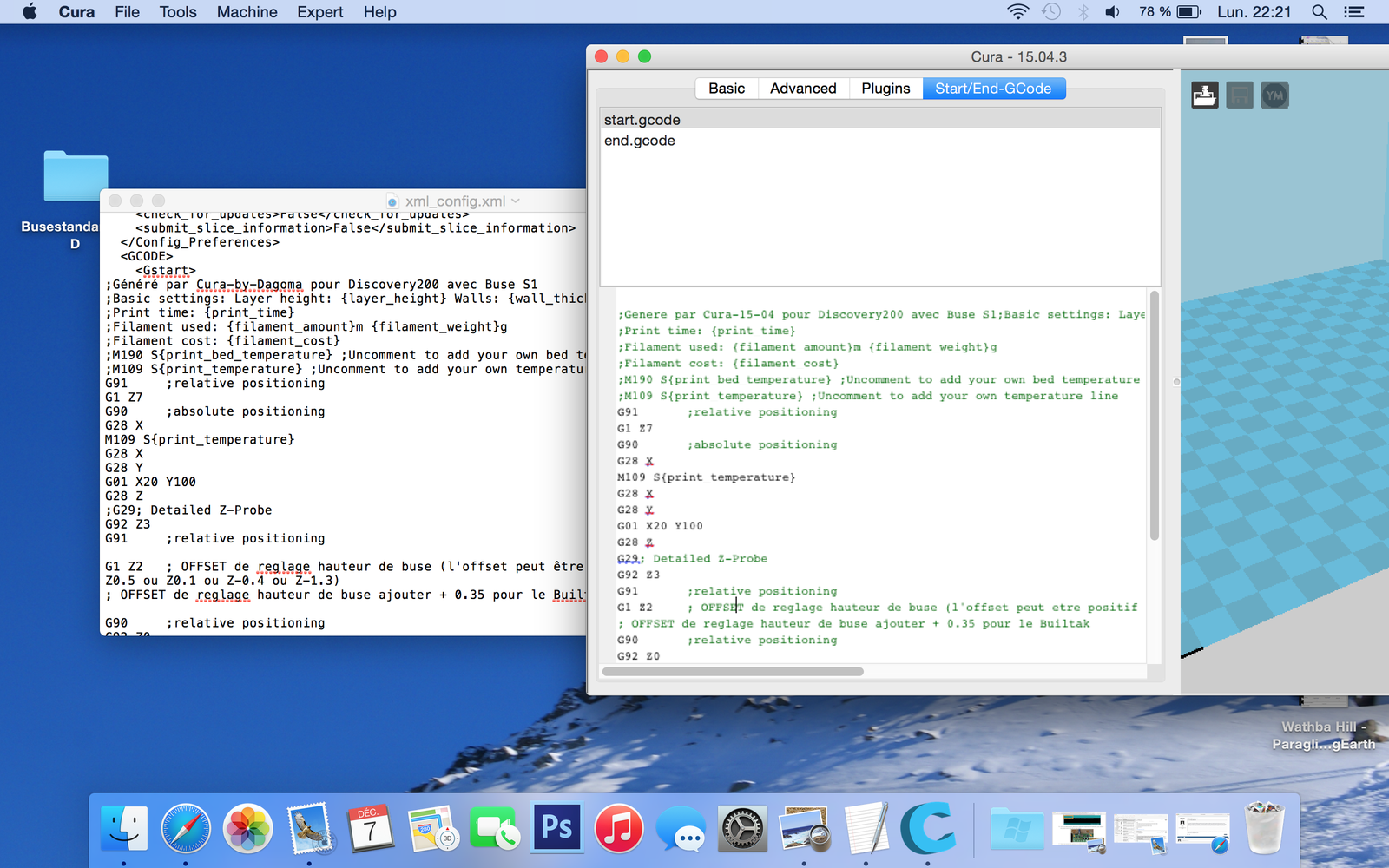The height and width of the screenshot is (868, 1389).
Task: Select start.gcode in the list
Action: click(x=642, y=120)
